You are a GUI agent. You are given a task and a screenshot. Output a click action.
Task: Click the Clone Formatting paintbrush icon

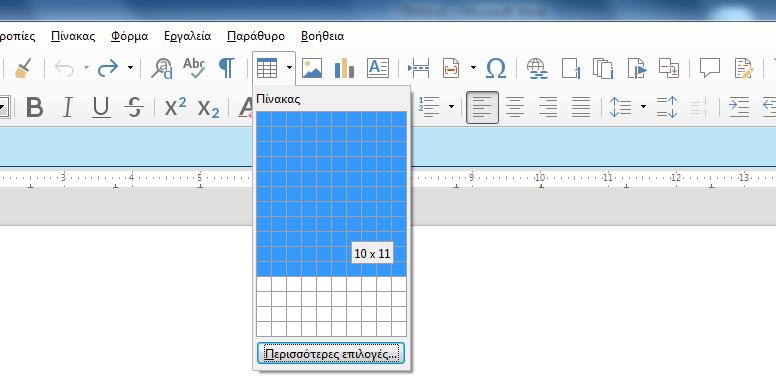(x=23, y=68)
